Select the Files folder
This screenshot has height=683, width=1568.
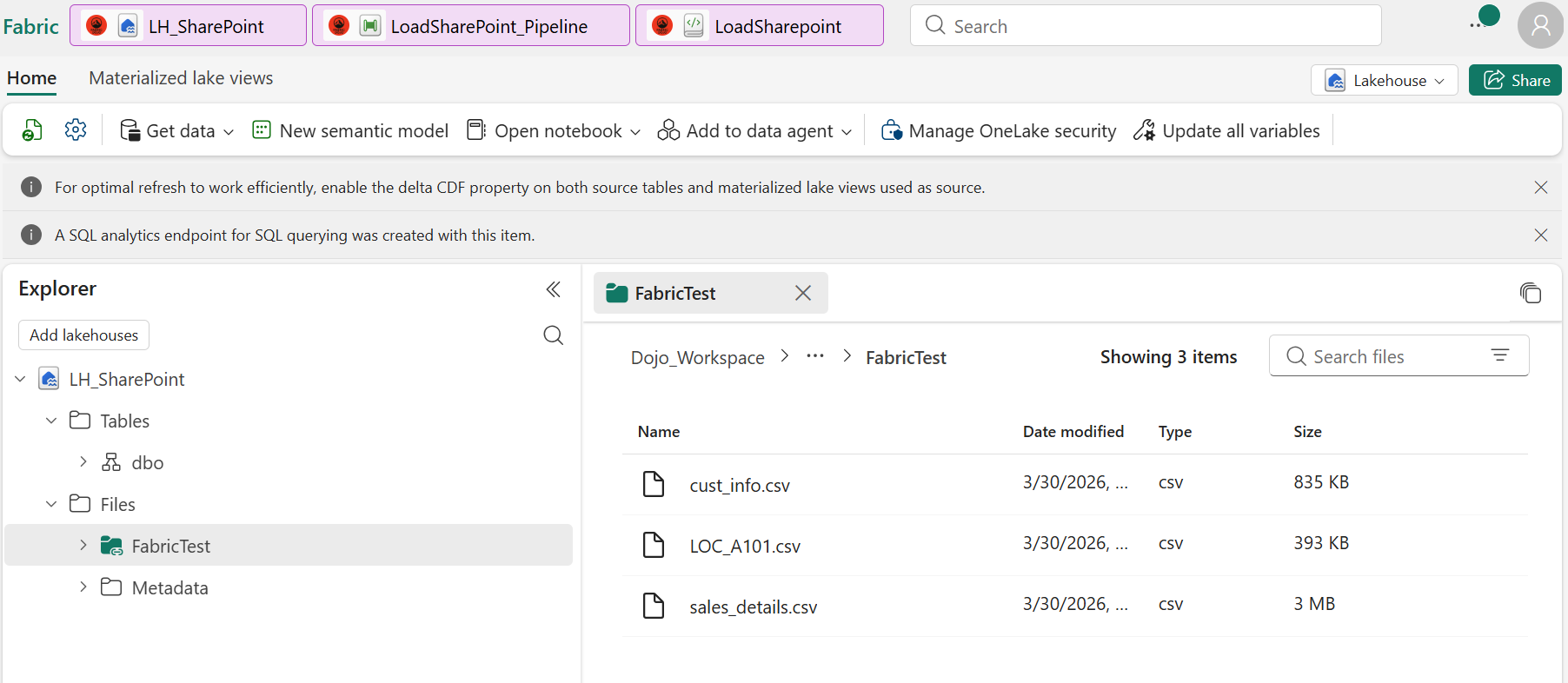(x=117, y=504)
